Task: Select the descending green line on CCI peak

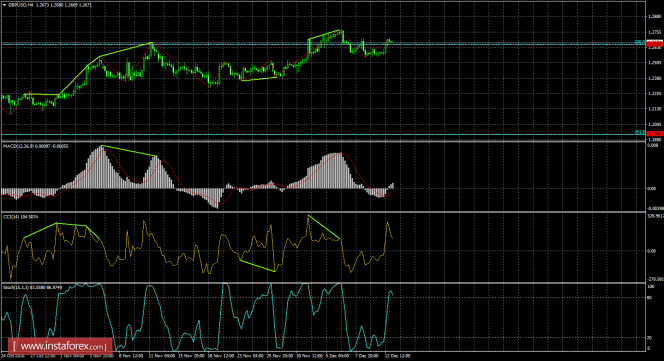Action: pyautogui.click(x=324, y=228)
